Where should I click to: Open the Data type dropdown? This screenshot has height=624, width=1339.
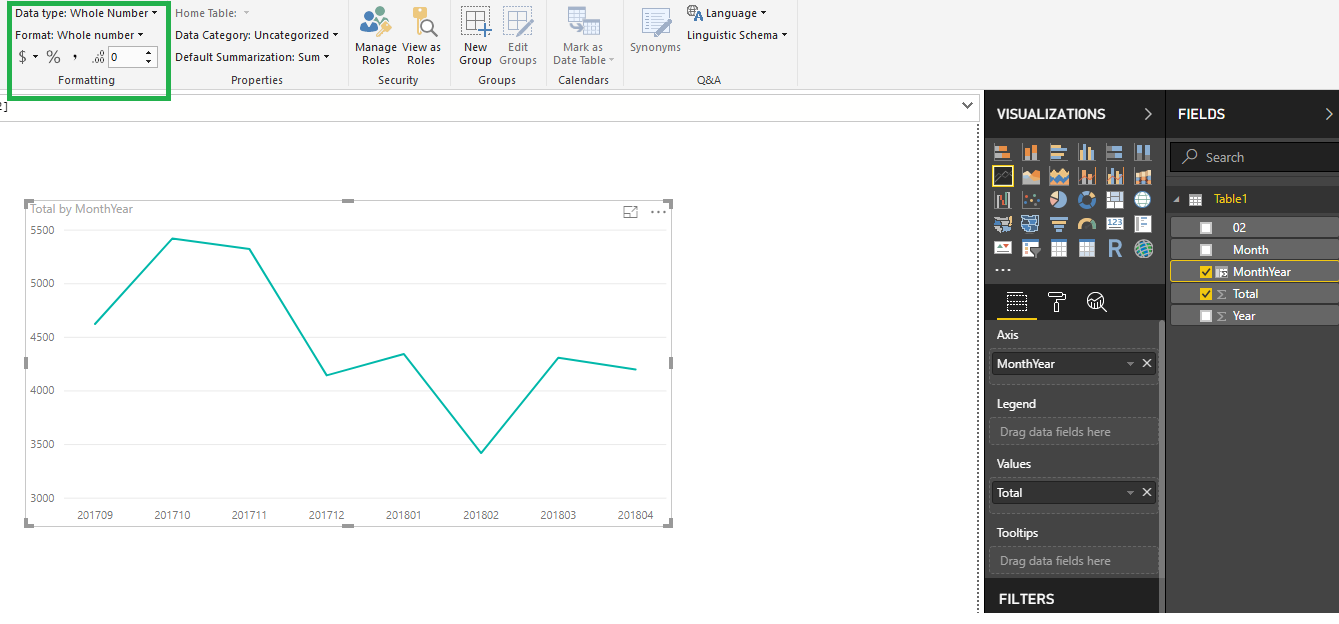pyautogui.click(x=86, y=13)
